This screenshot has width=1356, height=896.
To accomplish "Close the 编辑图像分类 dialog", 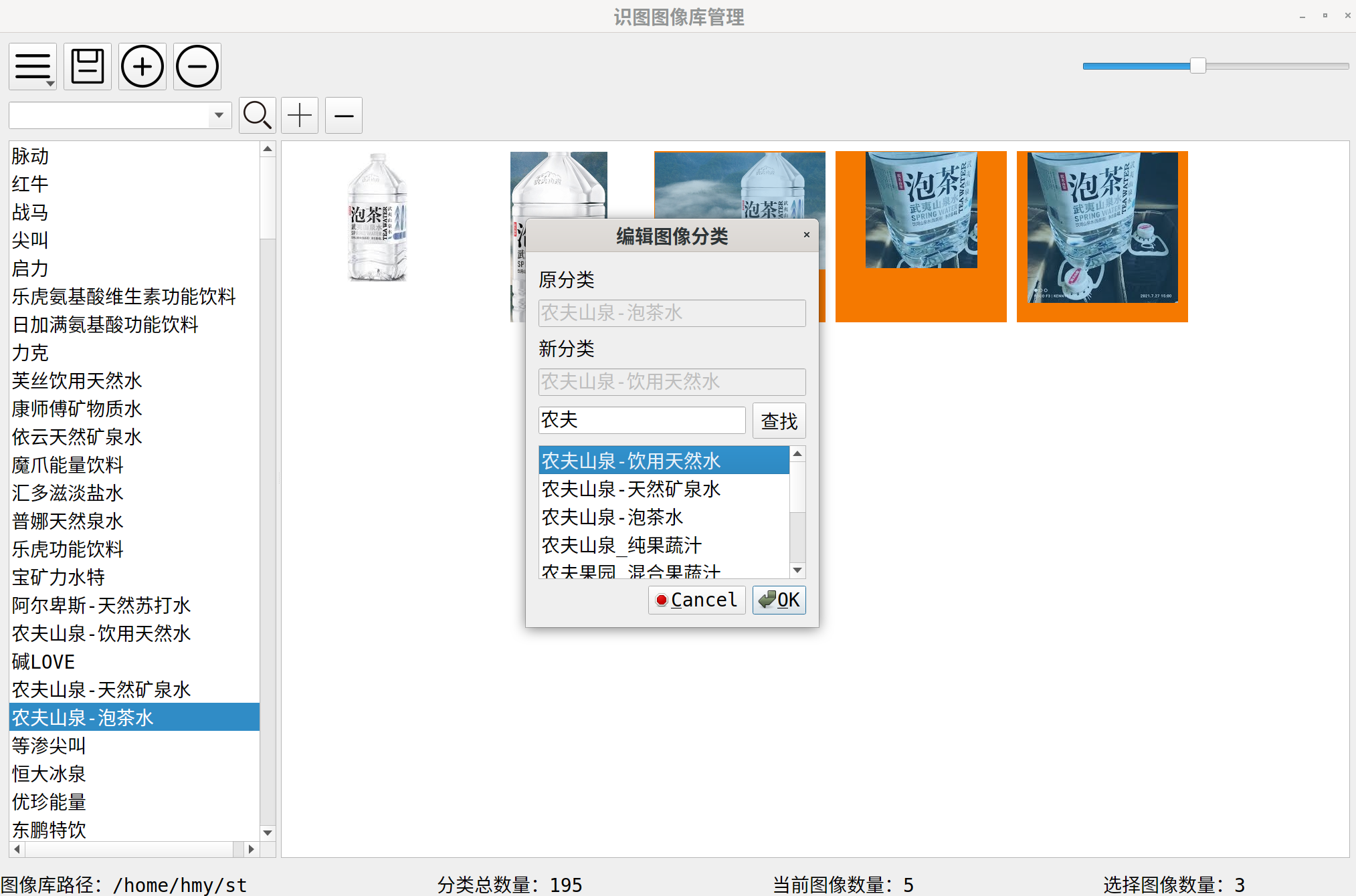I will pyautogui.click(x=807, y=235).
